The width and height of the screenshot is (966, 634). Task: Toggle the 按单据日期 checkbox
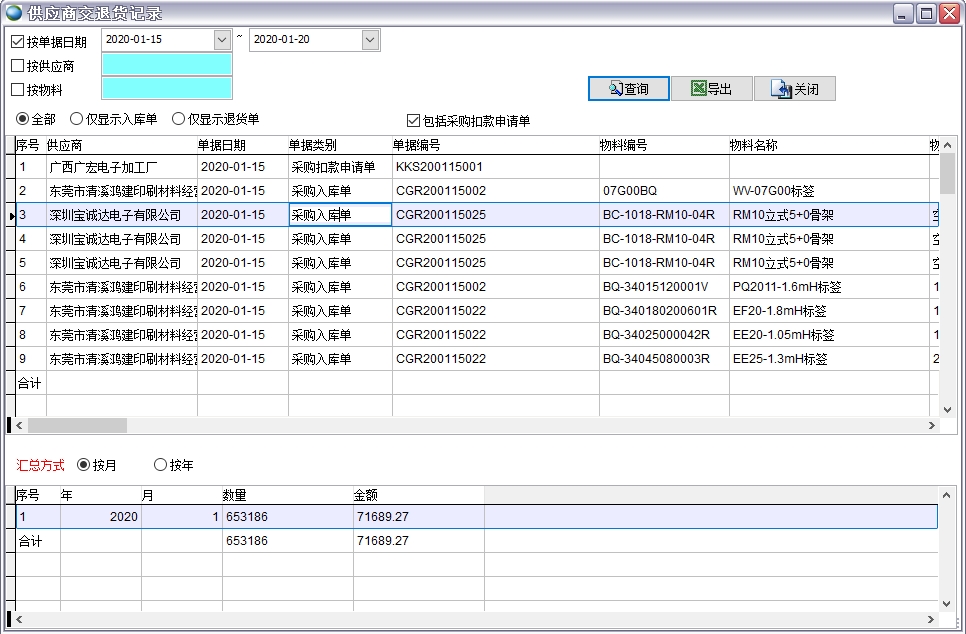[x=18, y=41]
